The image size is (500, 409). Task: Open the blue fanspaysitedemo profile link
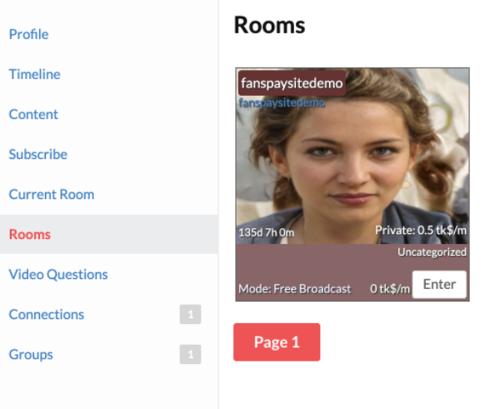282,103
